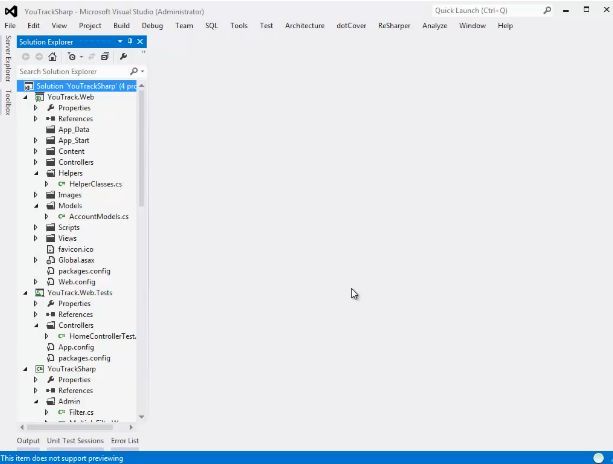Expand the Views folder

pos(36,238)
